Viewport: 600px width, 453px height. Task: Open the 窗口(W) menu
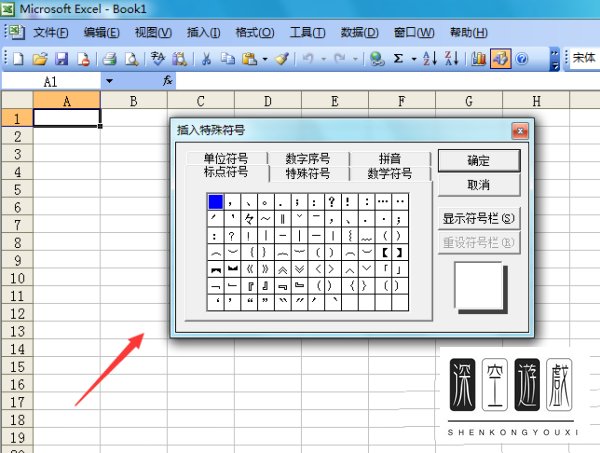tap(414, 33)
